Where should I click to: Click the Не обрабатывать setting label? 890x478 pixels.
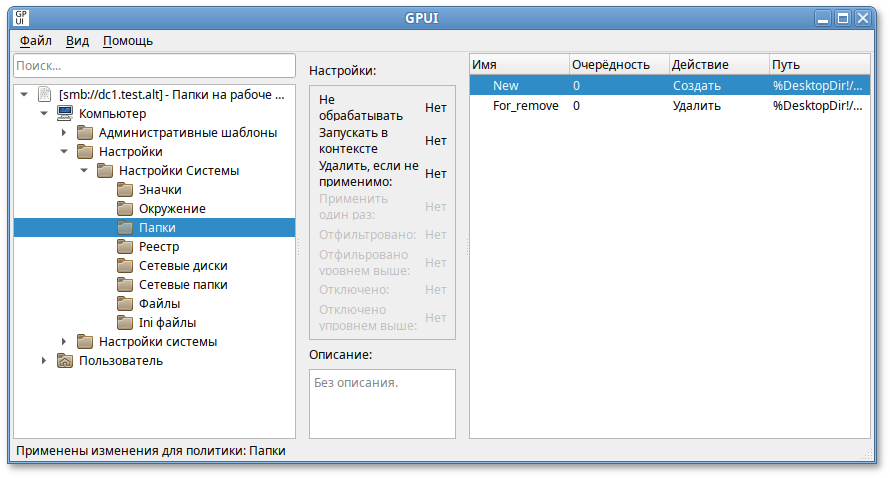(x=361, y=108)
